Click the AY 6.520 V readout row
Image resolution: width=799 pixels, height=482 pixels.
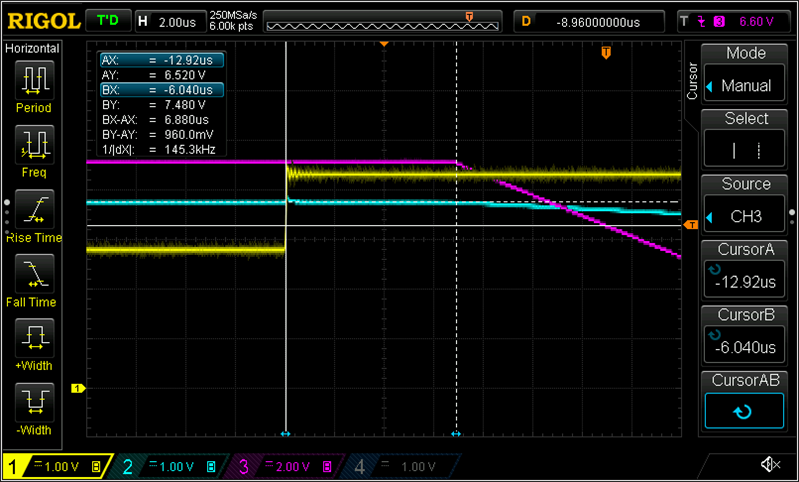coord(162,75)
